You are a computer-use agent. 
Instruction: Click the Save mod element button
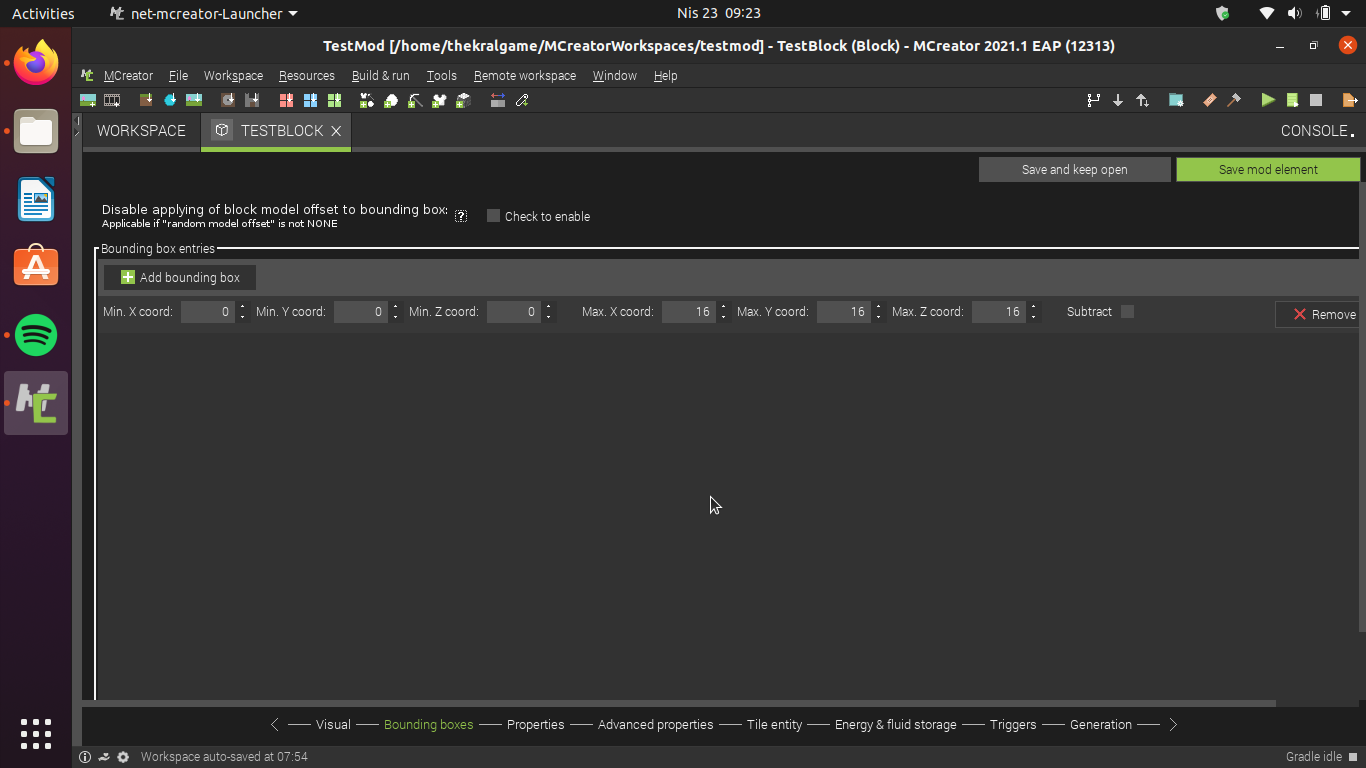pos(1268,169)
